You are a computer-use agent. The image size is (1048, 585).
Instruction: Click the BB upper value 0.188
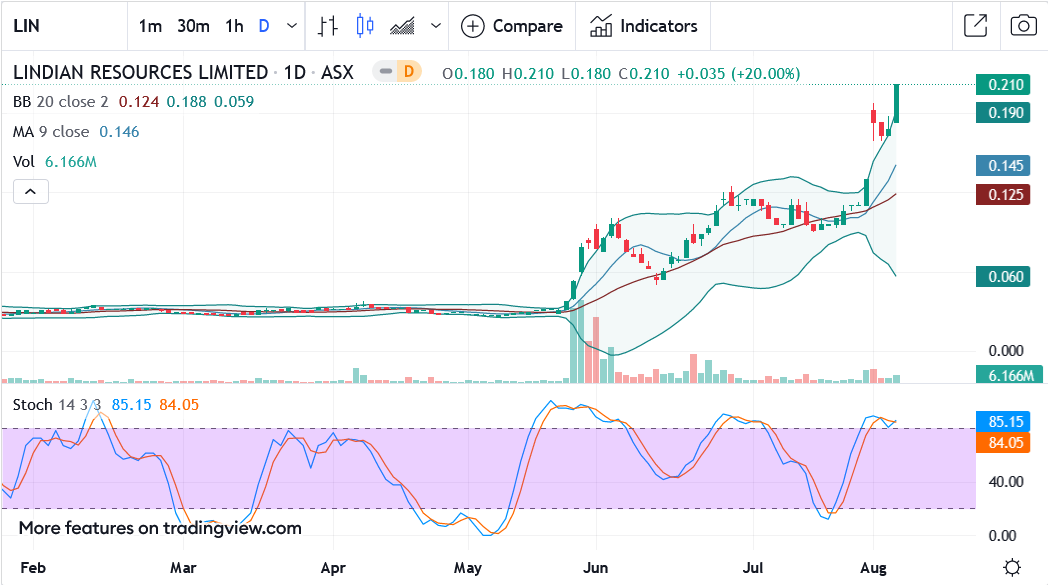[186, 102]
